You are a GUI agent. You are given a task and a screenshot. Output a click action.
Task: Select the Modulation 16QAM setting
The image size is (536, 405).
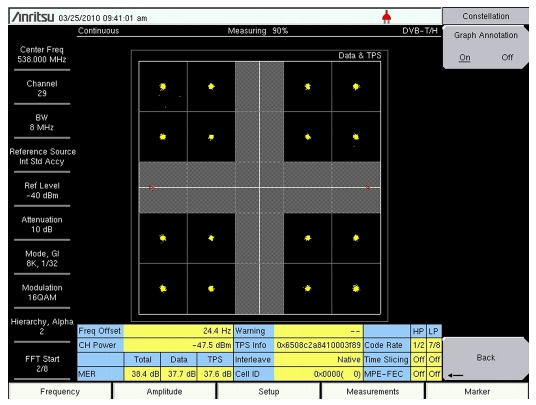[x=42, y=293]
